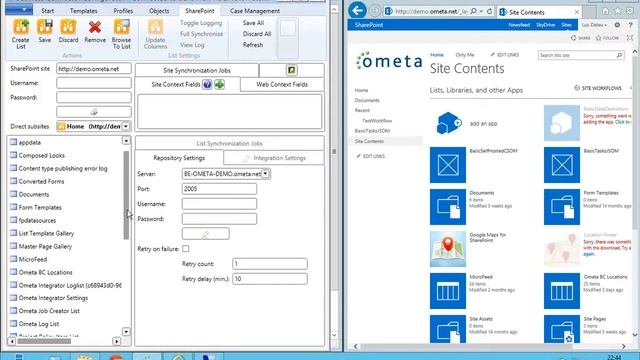This screenshot has width=640, height=360.
Task: Click browser back arrow button
Action: (358, 11)
